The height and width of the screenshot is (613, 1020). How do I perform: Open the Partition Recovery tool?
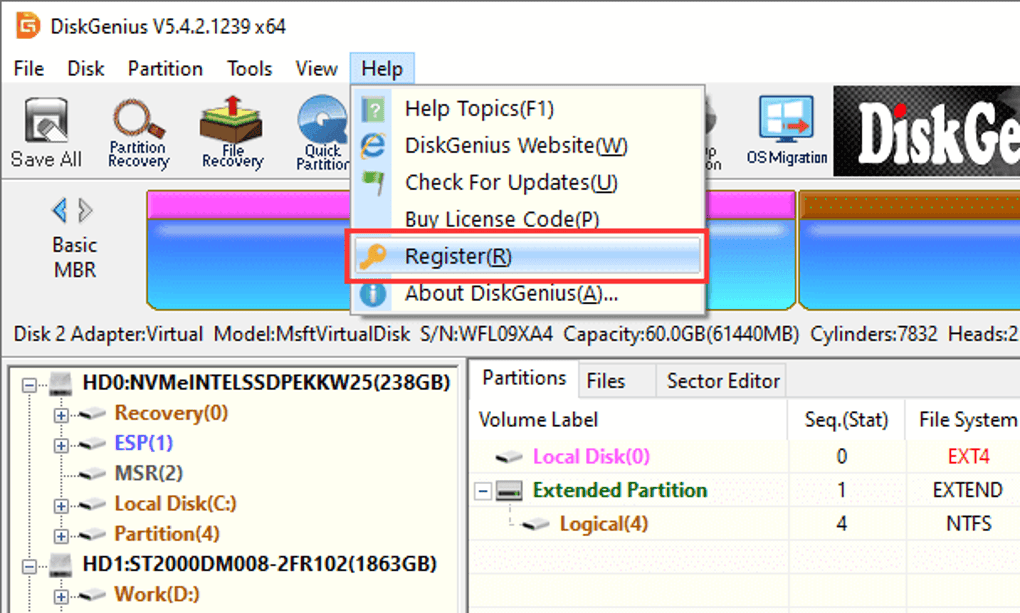tap(139, 133)
